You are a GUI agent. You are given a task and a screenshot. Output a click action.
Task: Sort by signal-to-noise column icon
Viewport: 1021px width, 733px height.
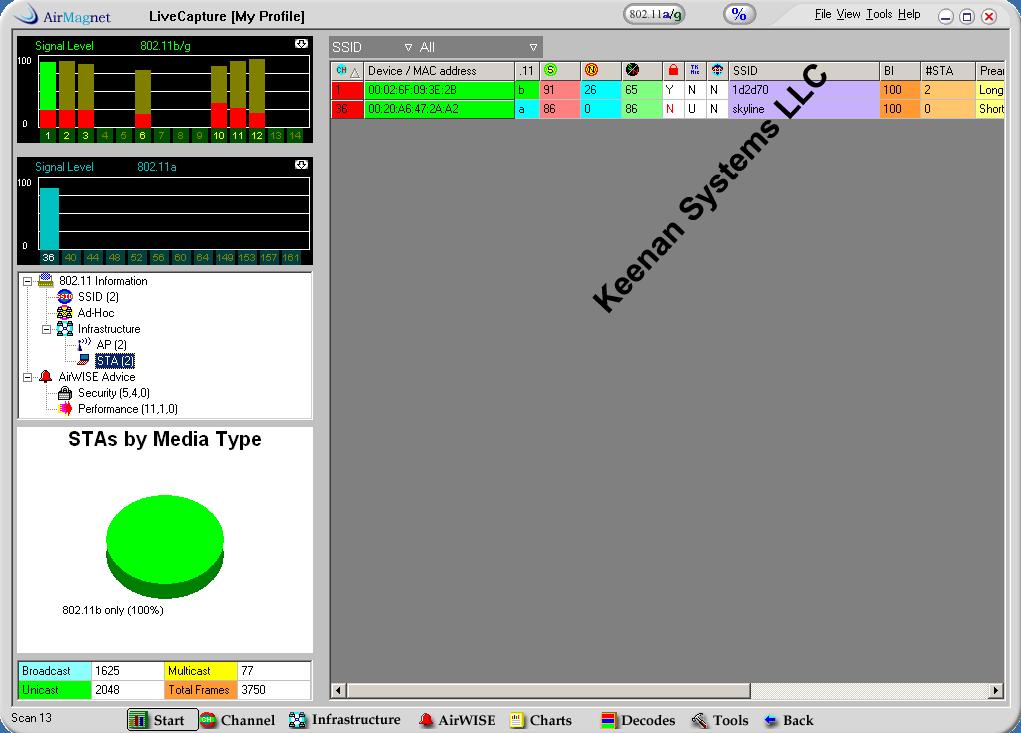tap(632, 70)
